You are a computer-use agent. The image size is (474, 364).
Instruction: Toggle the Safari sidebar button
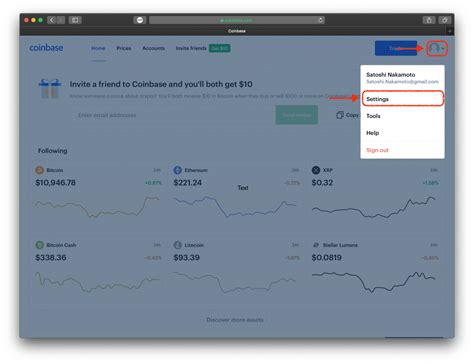point(75,20)
